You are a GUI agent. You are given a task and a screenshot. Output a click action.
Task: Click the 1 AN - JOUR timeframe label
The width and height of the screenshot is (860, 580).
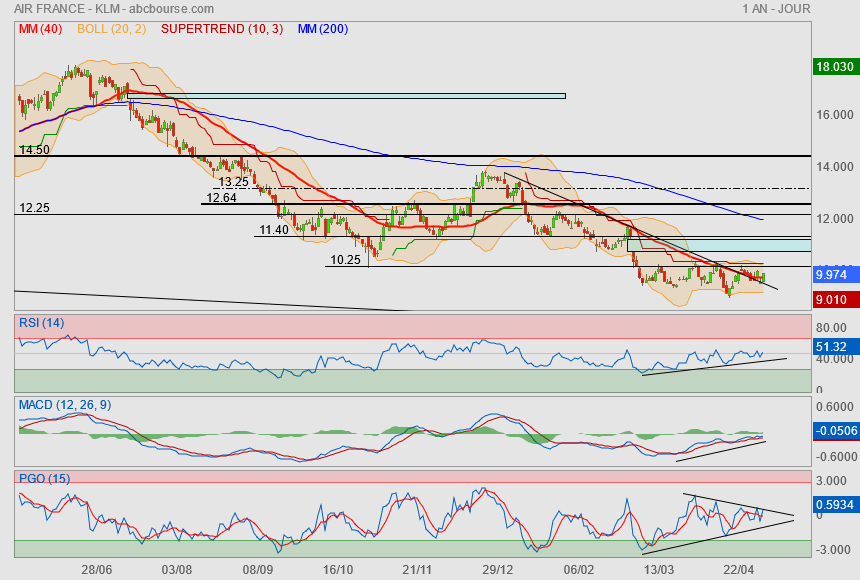coord(776,9)
